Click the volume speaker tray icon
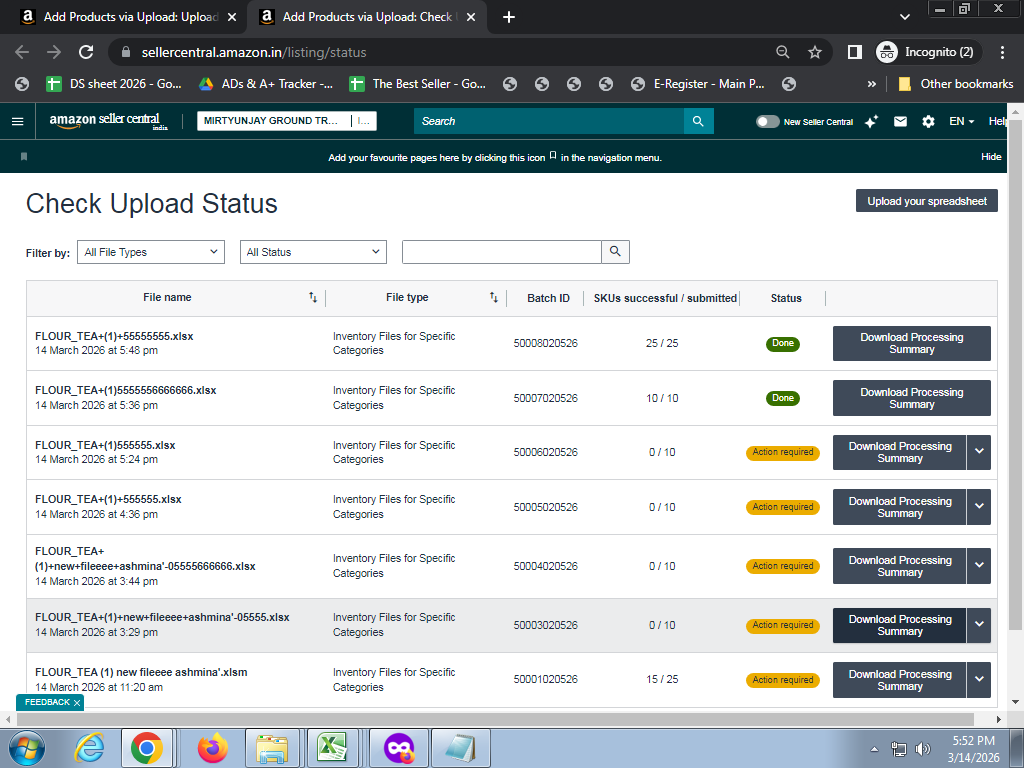The width and height of the screenshot is (1024, 768). (x=923, y=749)
